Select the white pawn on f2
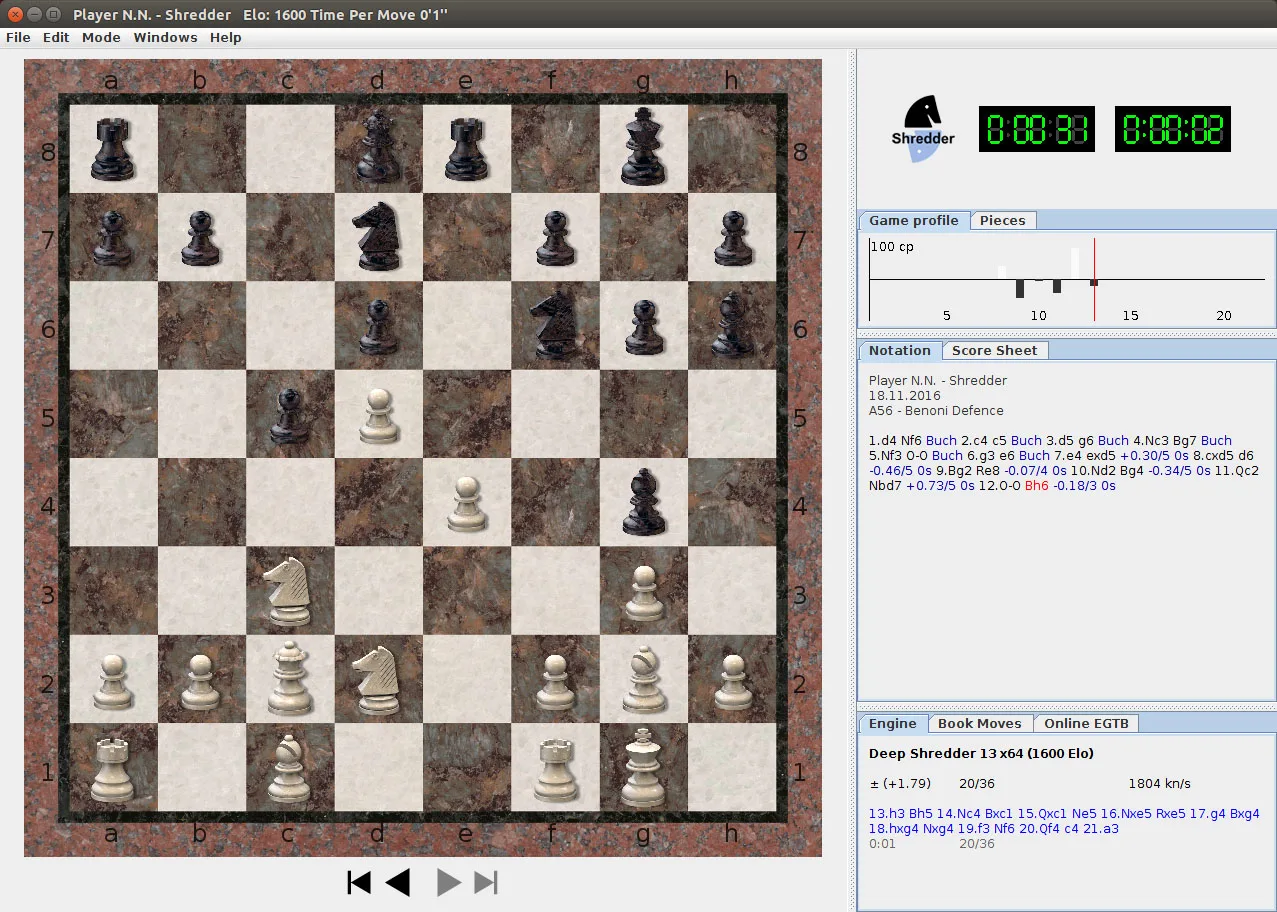Screen dimensions: 1277x912 [x=555, y=680]
